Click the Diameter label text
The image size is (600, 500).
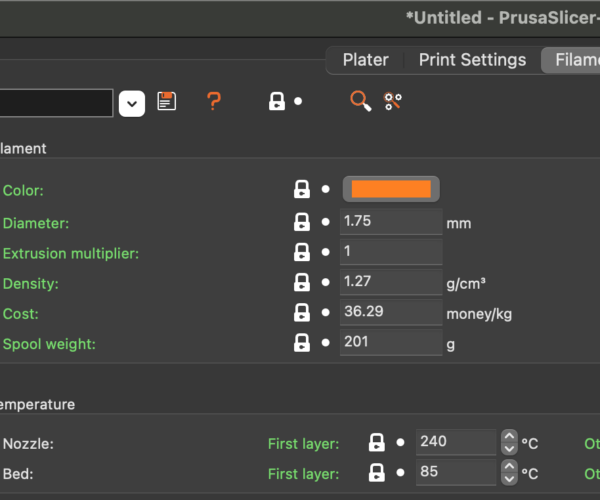[x=36, y=223]
